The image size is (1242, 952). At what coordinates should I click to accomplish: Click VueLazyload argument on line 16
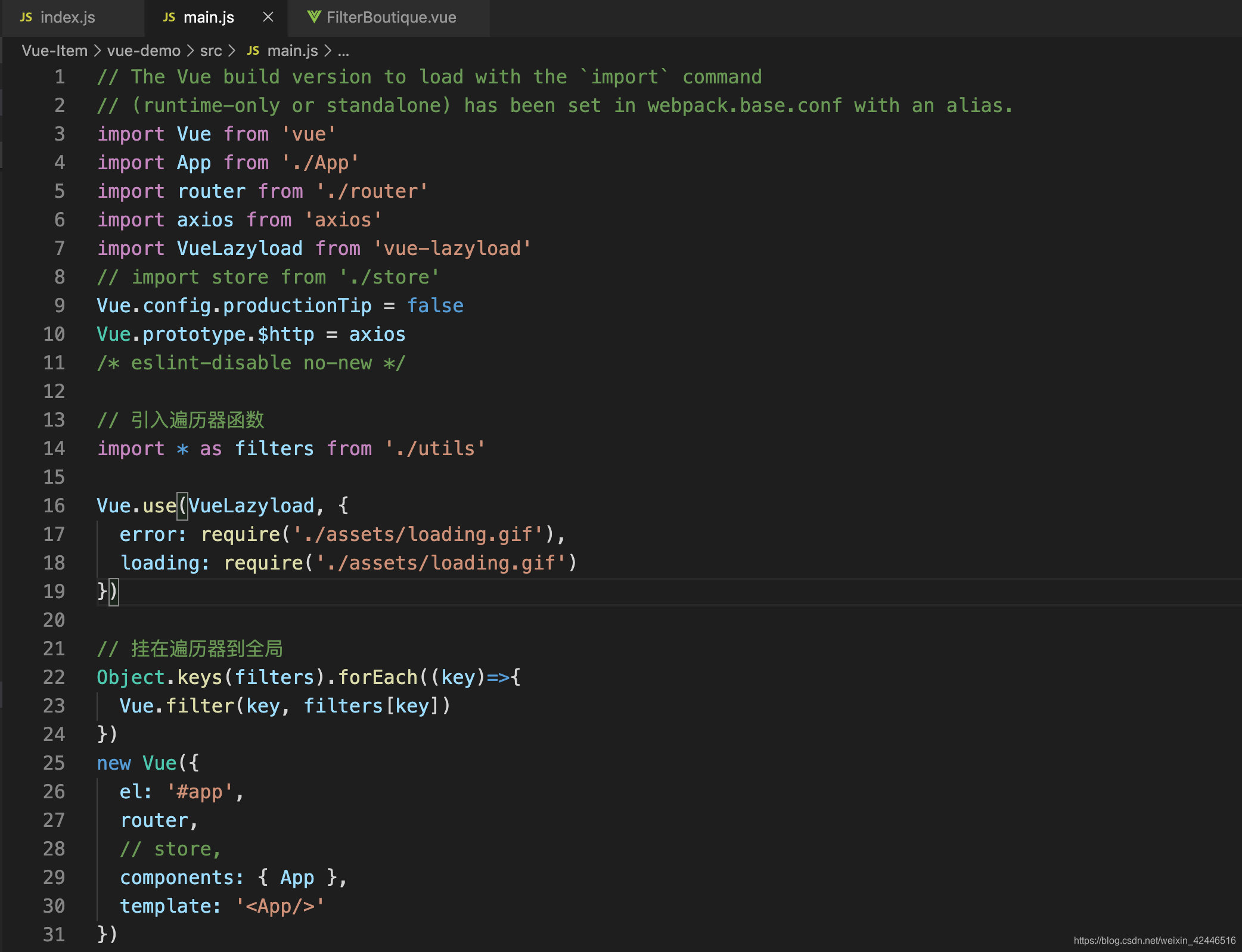click(251, 506)
